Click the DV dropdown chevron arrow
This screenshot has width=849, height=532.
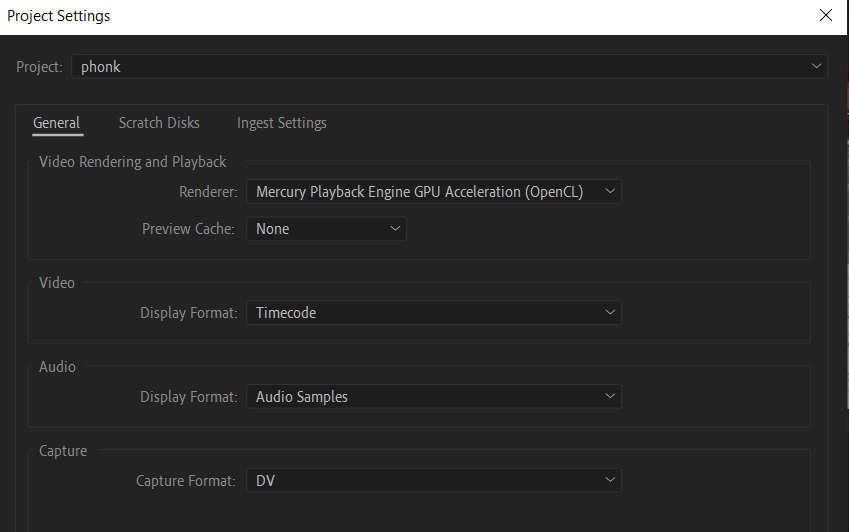(610, 481)
